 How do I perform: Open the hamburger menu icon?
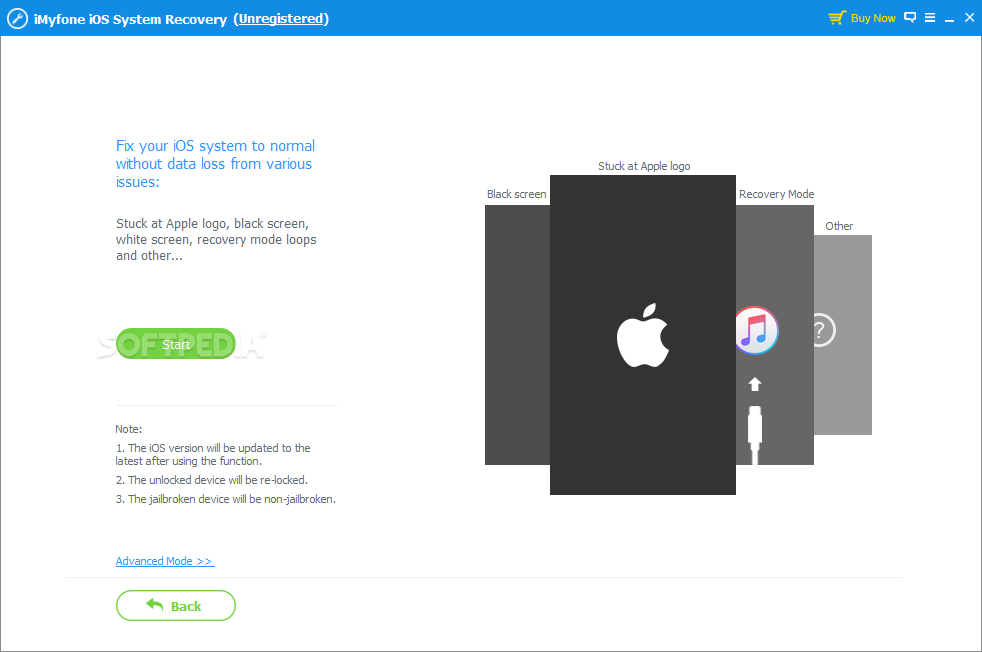pos(930,18)
